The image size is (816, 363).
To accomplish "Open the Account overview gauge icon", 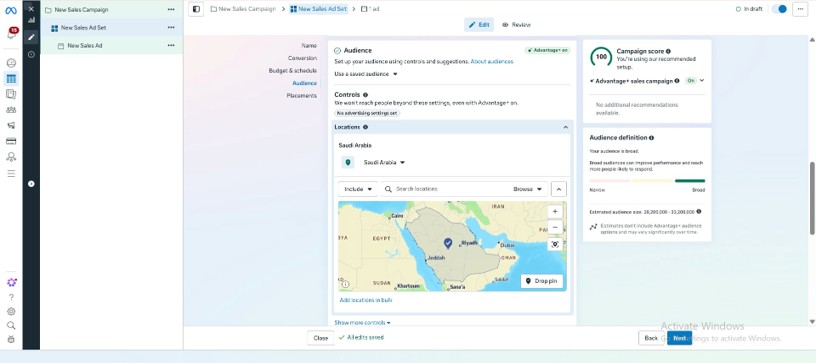I will [x=11, y=63].
